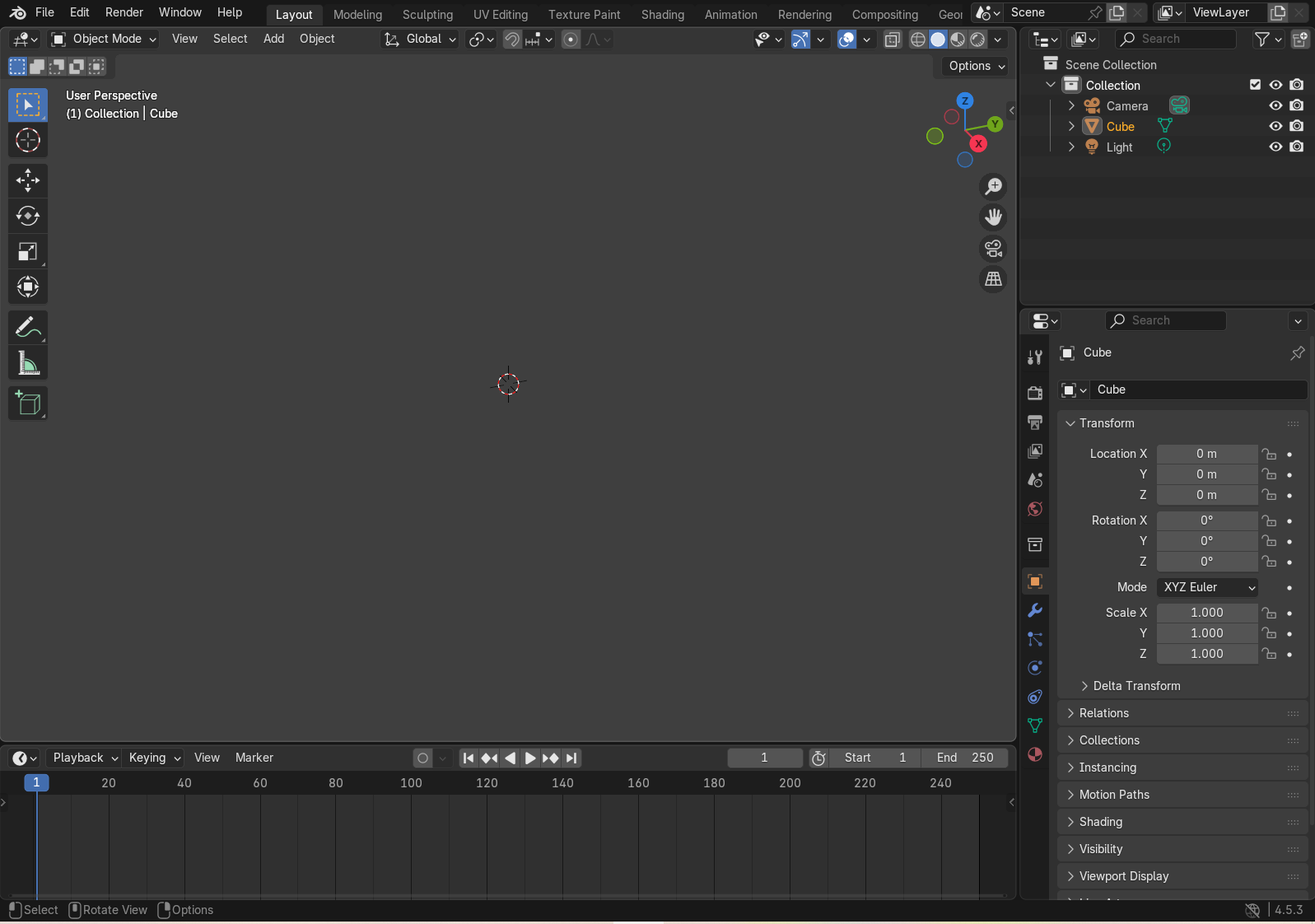Click the Keying popover in timeline
This screenshot has width=1315, height=924.
(x=154, y=758)
